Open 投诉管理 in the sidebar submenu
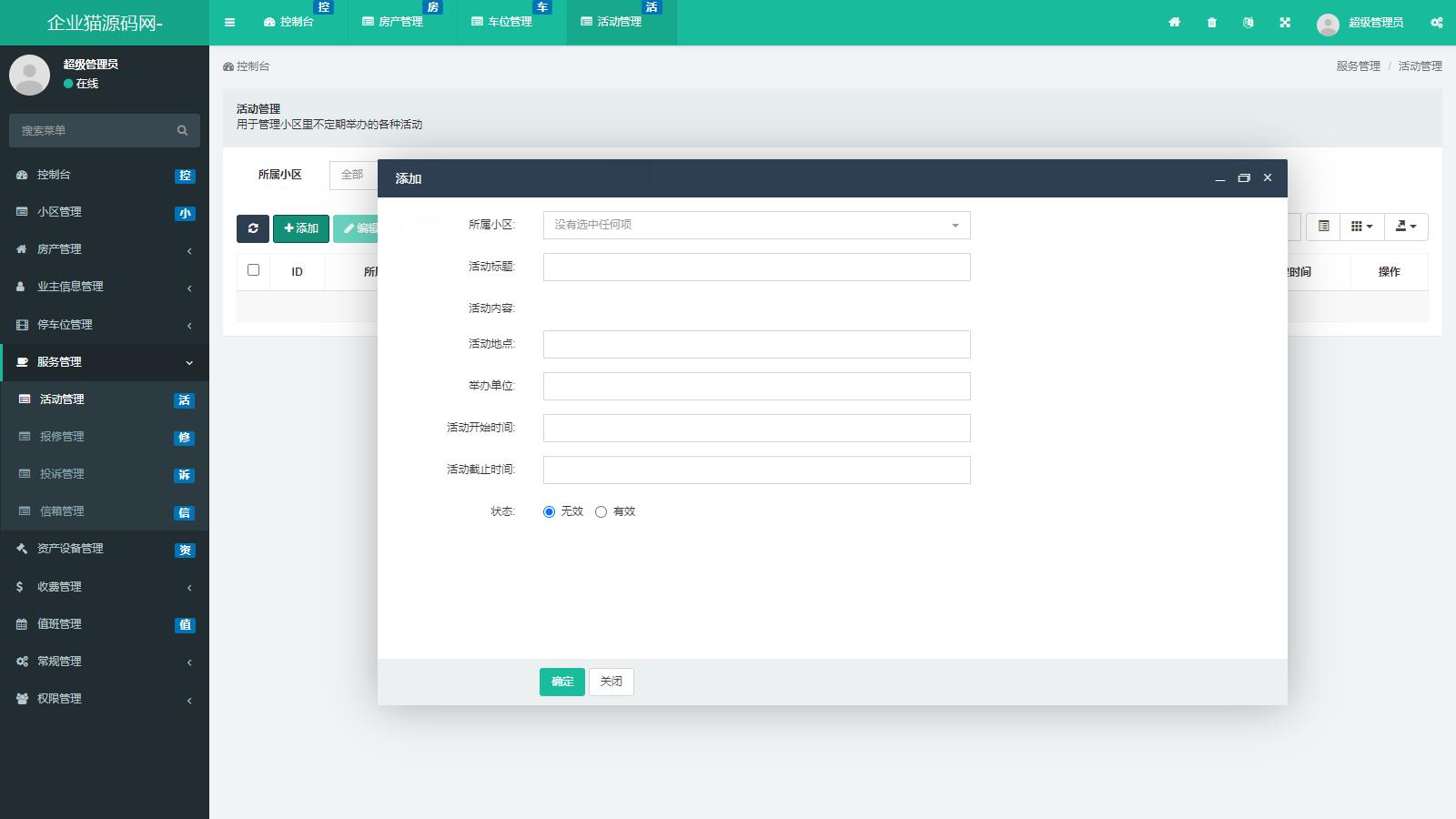Screen dimensions: 1456x819 [105, 474]
